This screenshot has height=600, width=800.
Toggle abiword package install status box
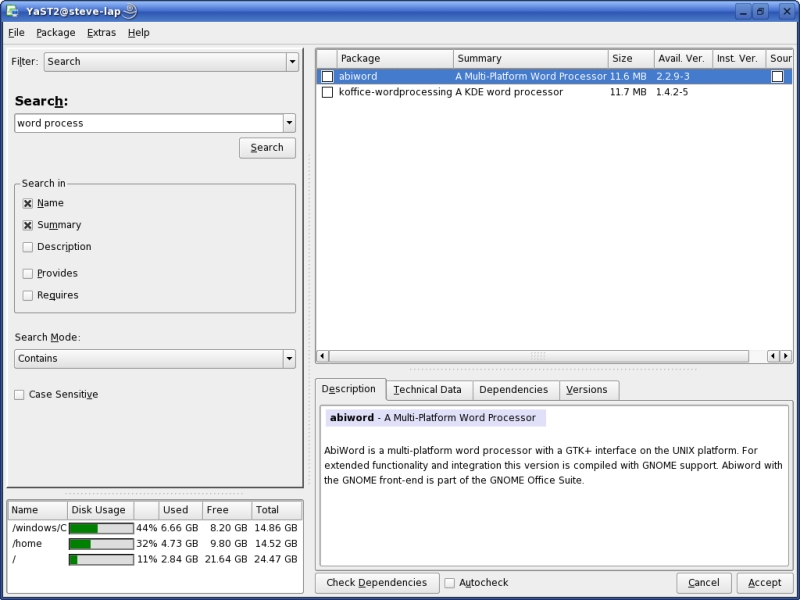point(327,77)
